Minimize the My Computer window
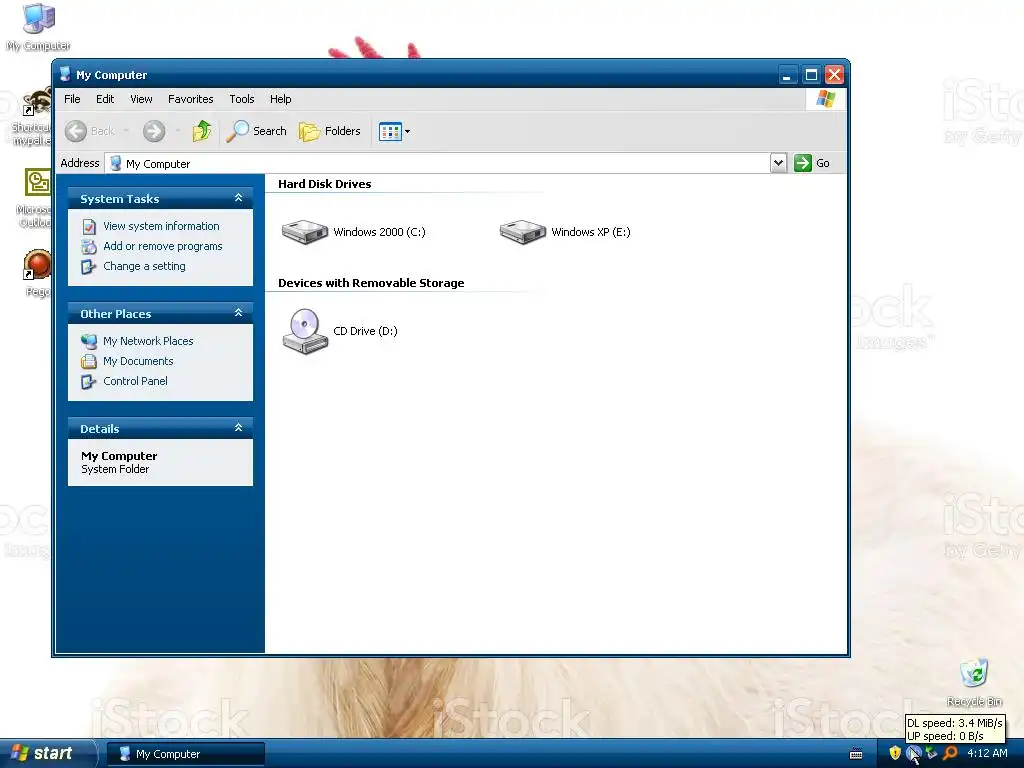The width and height of the screenshot is (1024, 768). (787, 75)
